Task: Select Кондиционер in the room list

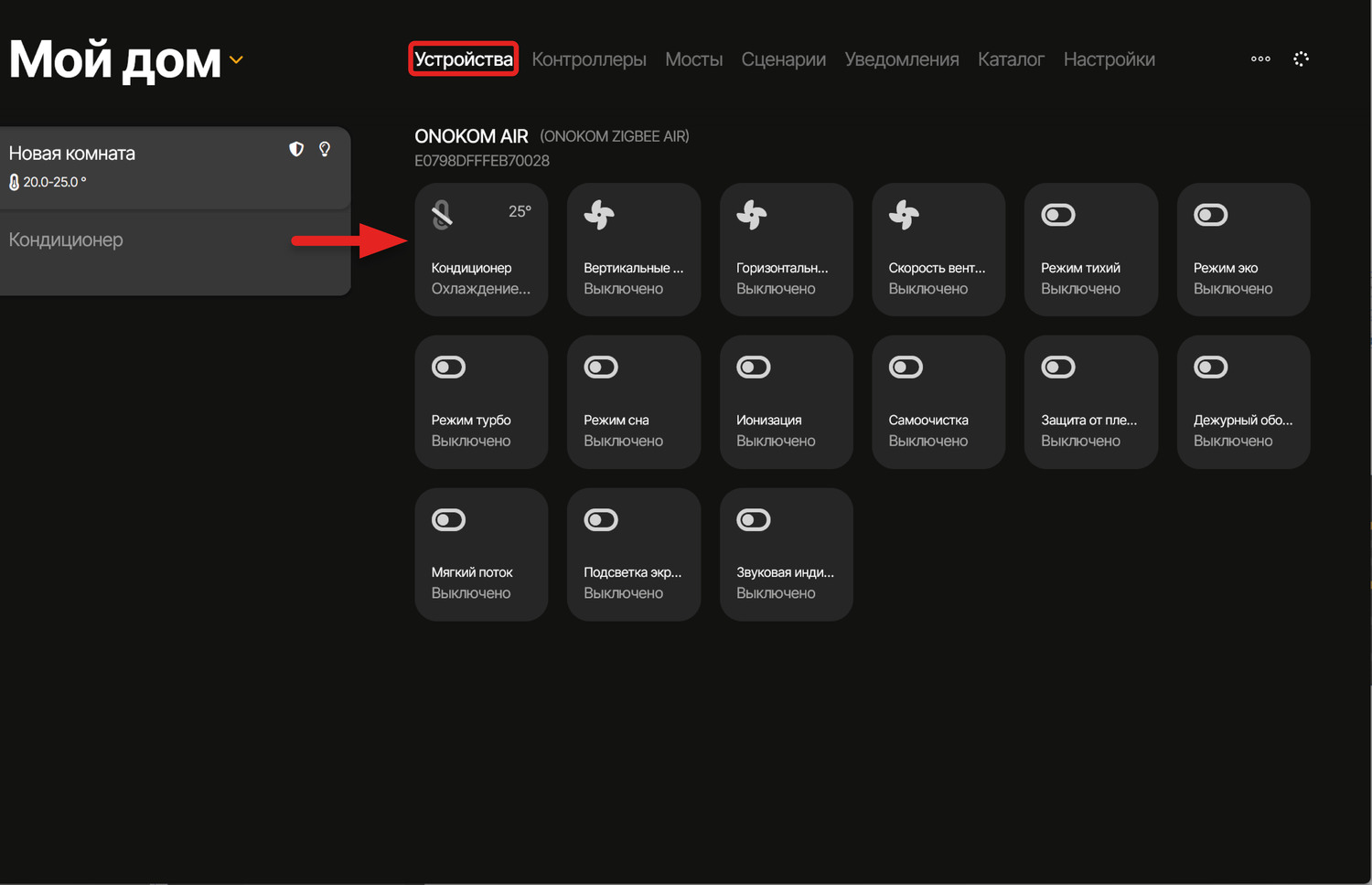Action: (x=66, y=240)
